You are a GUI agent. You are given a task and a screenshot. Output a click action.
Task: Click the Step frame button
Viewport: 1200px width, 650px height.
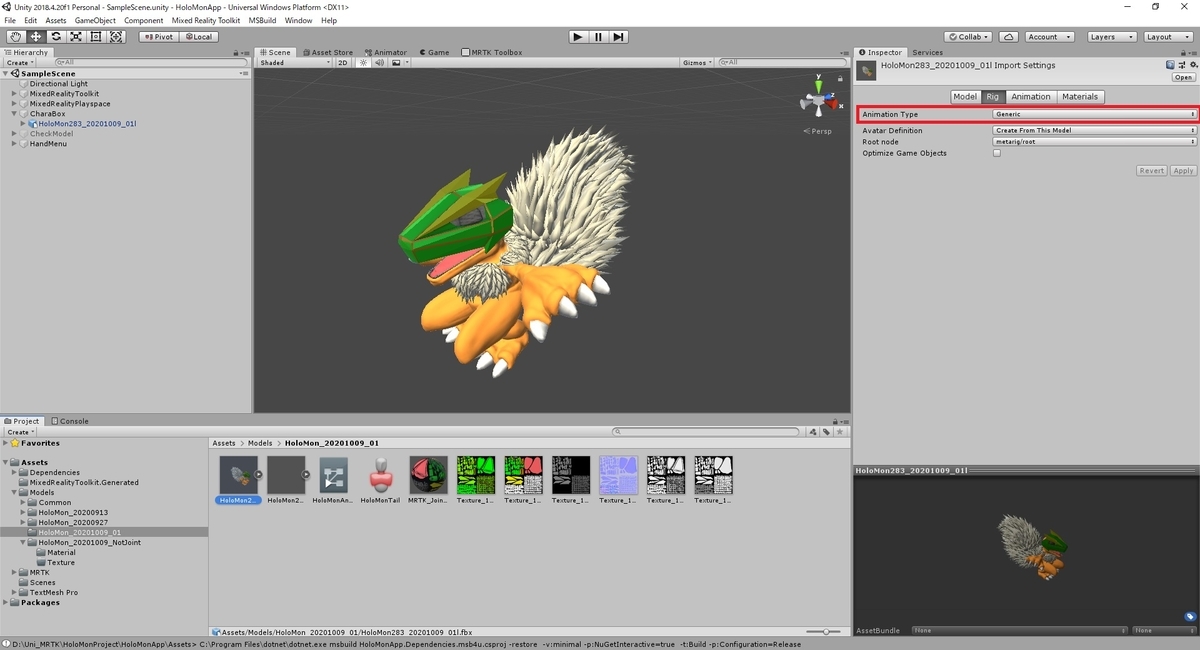[619, 37]
